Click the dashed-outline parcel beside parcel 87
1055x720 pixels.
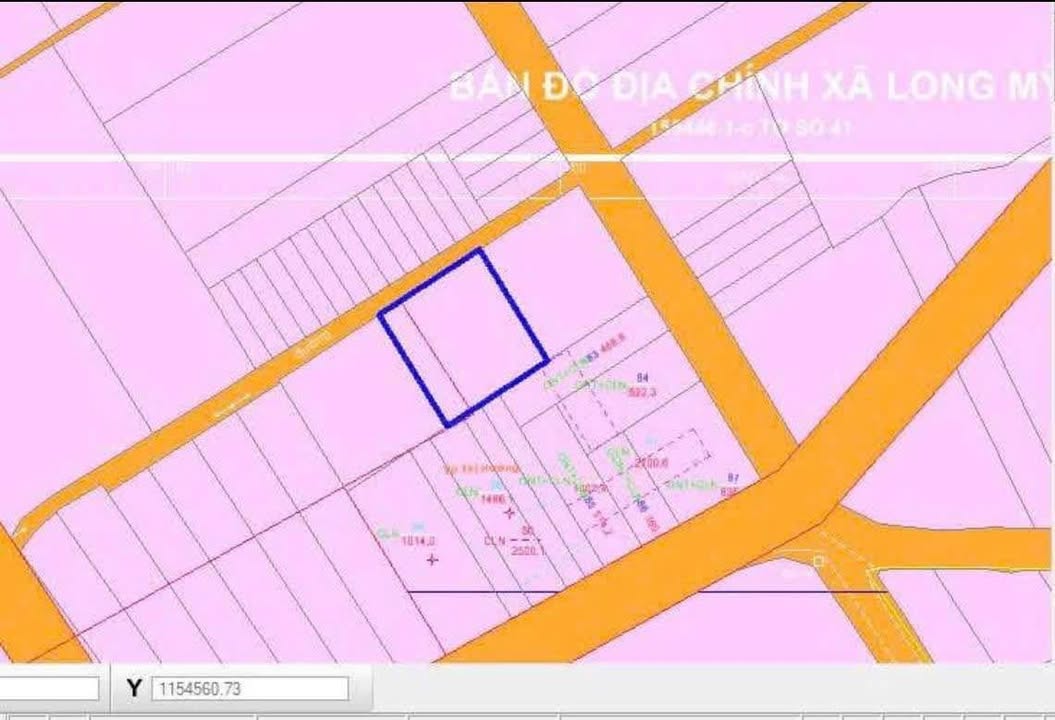click(685, 450)
